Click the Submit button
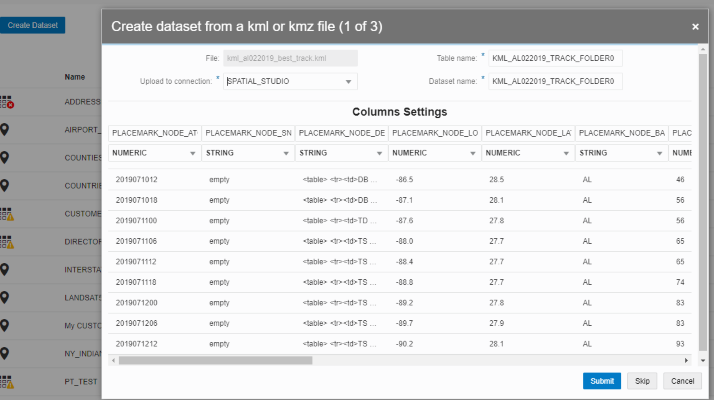The height and width of the screenshot is (400, 714). (602, 381)
